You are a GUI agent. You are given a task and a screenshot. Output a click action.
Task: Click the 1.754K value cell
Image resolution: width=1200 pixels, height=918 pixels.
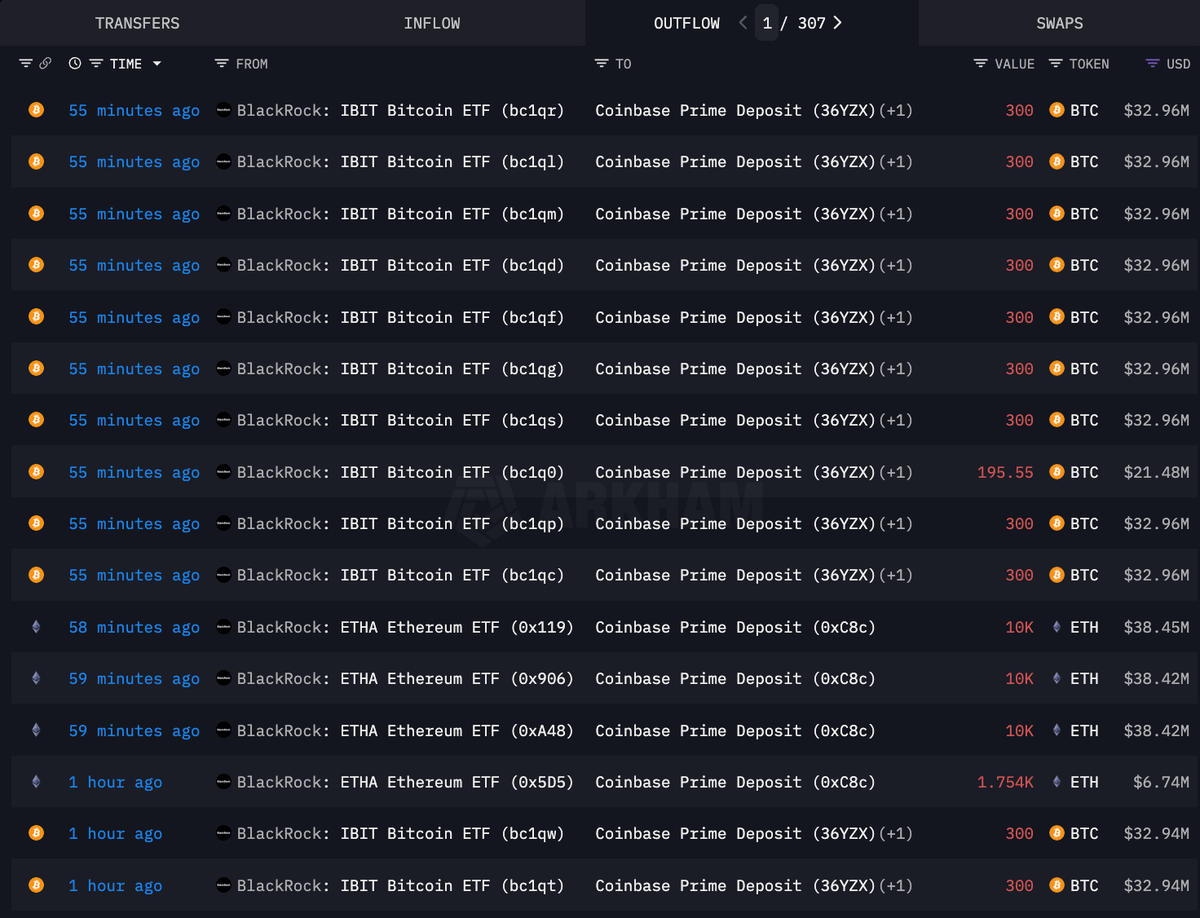pyautogui.click(x=1005, y=782)
